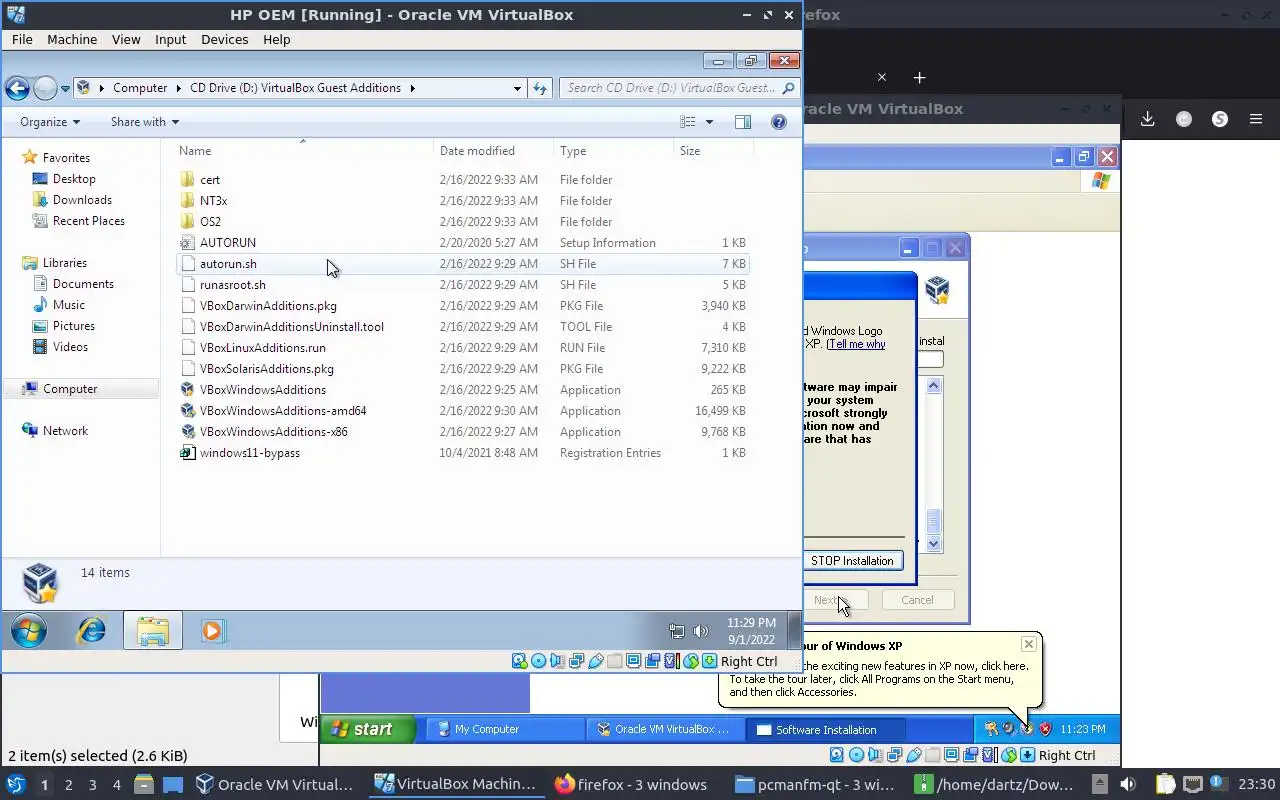Image resolution: width=1280 pixels, height=800 pixels.
Task: Open Explorer Help question mark icon
Action: click(779, 122)
